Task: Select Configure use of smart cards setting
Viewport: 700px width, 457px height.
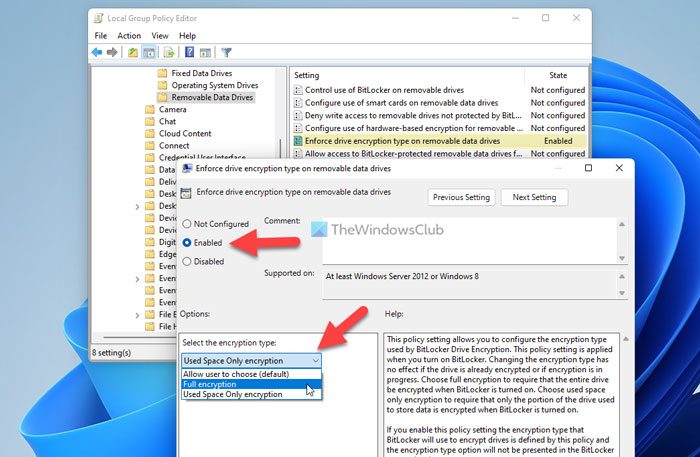Action: point(401,103)
